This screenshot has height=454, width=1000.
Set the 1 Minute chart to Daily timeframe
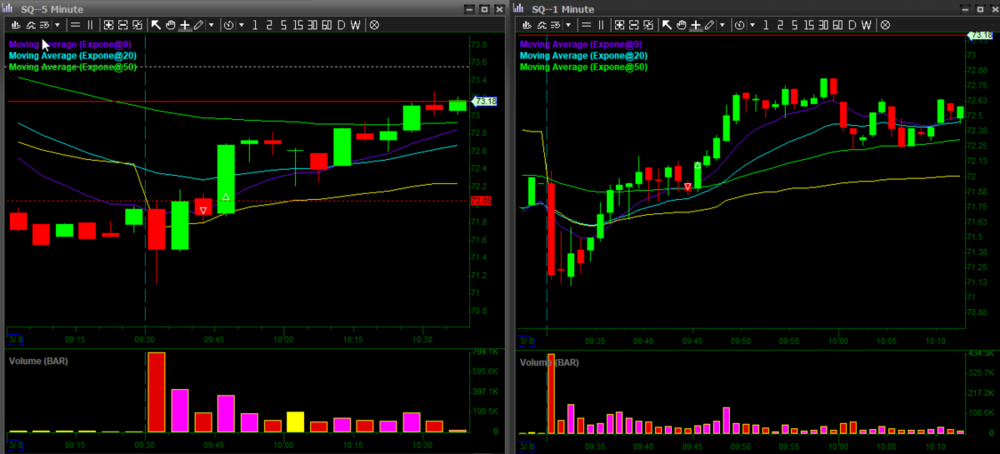click(852, 24)
